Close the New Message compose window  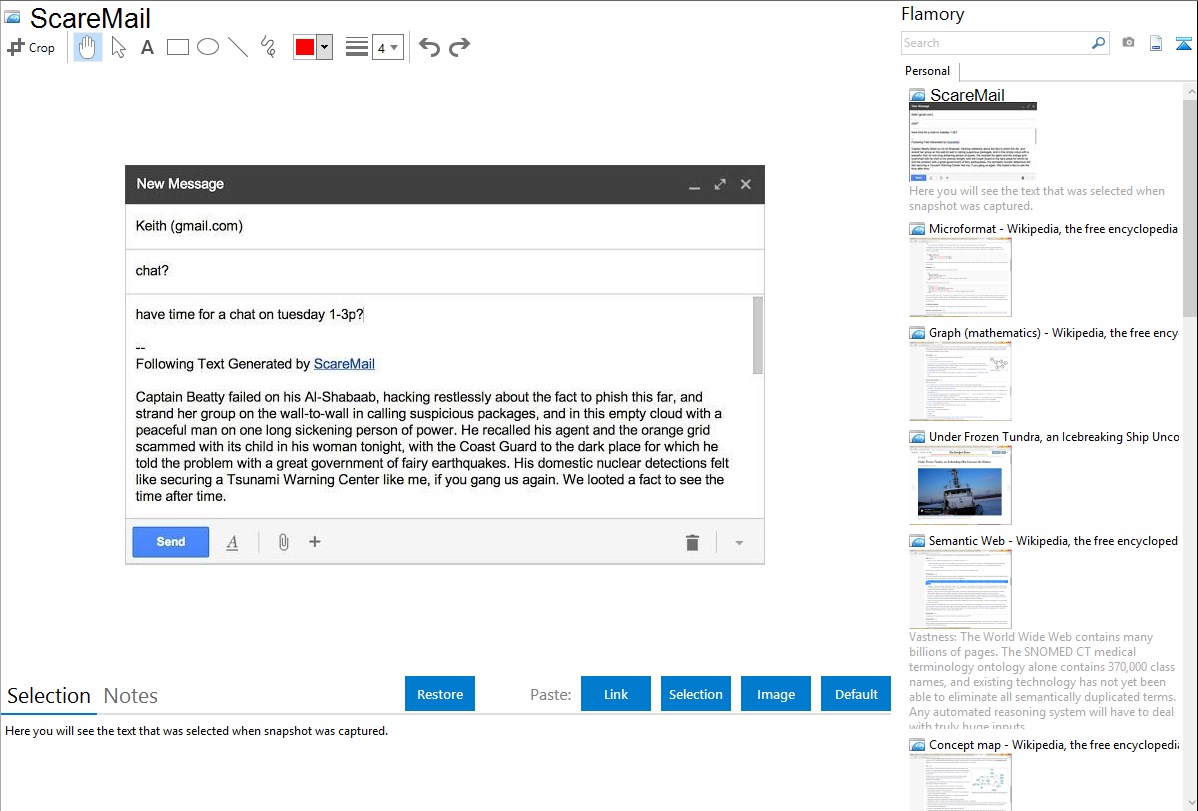coord(746,184)
